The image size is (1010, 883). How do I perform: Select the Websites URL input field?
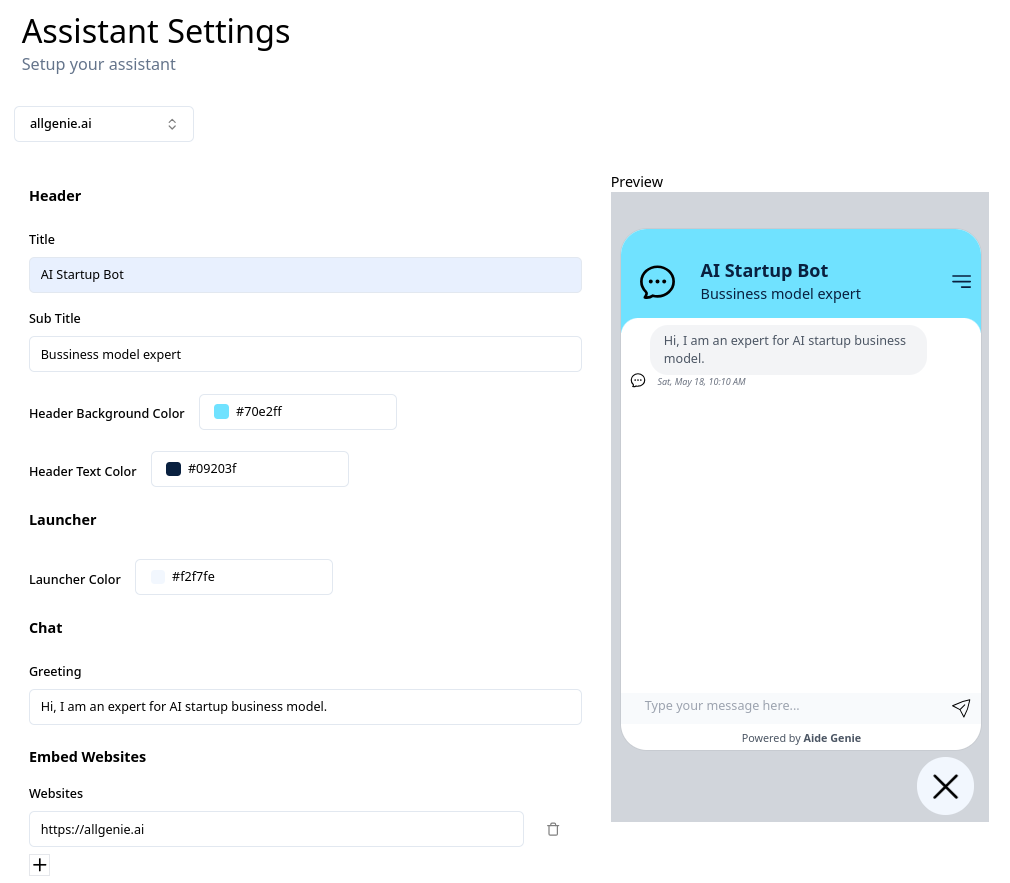276,828
